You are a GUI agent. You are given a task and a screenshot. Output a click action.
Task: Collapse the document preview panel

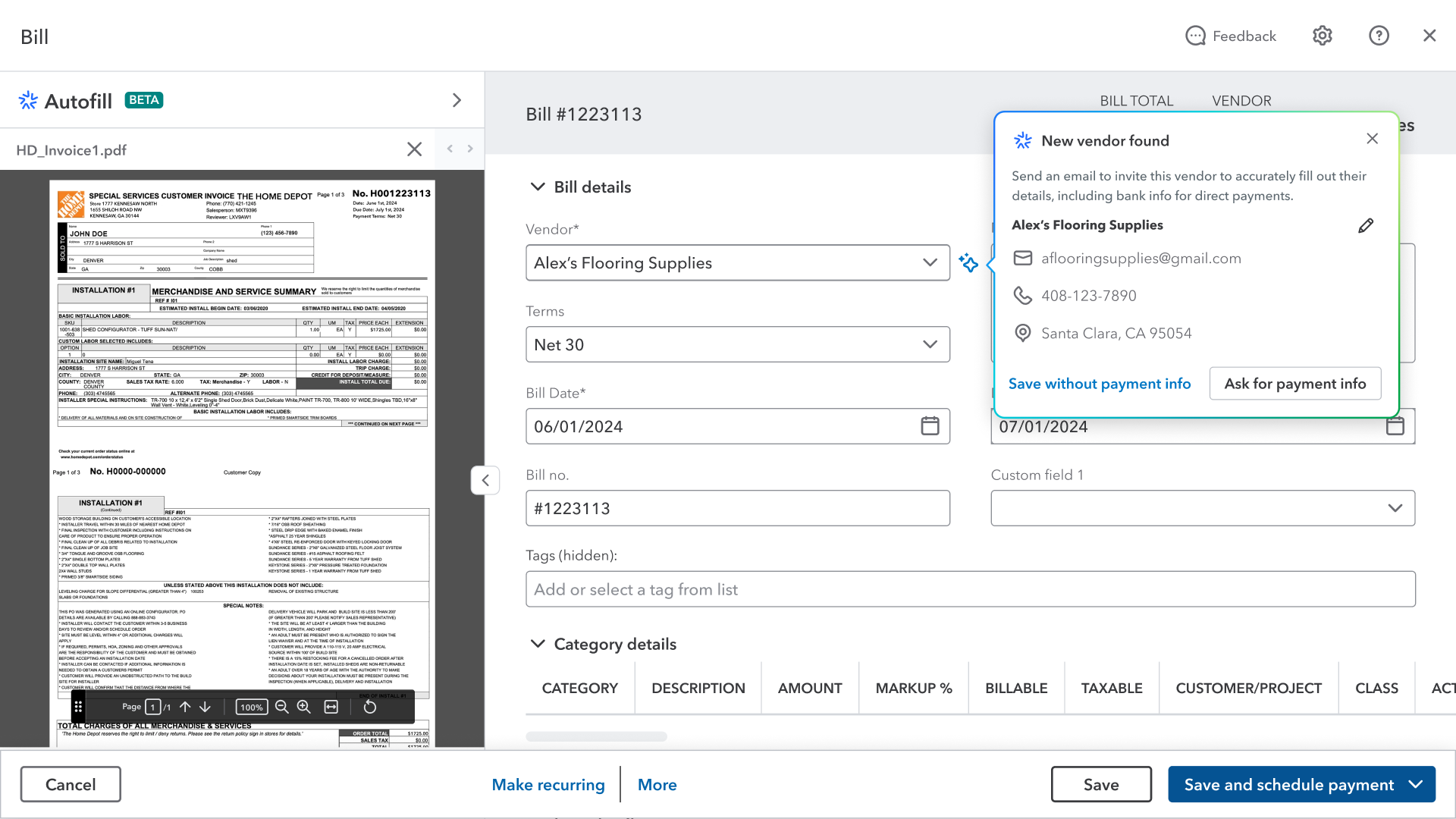pyautogui.click(x=485, y=480)
